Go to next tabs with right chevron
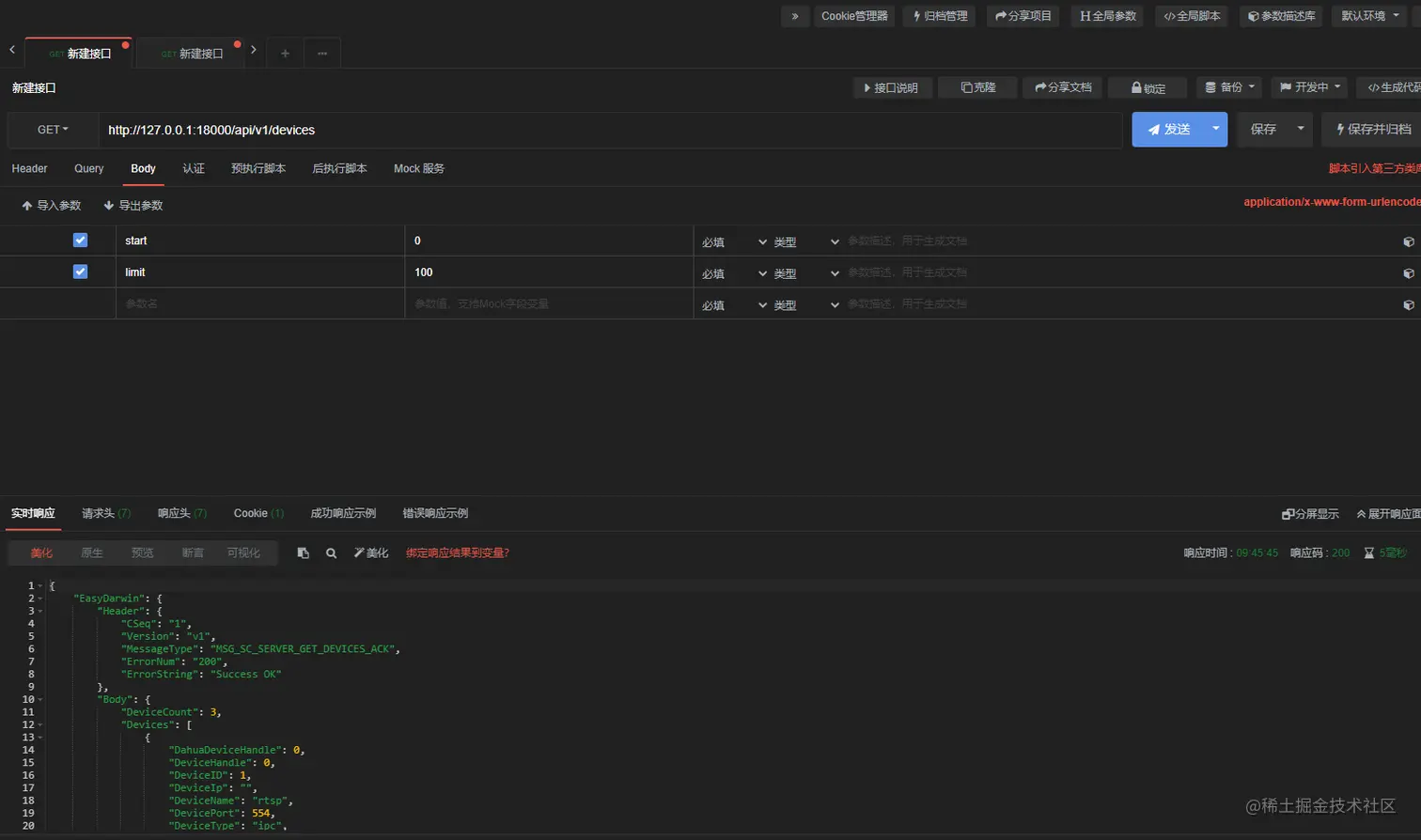 pos(253,50)
